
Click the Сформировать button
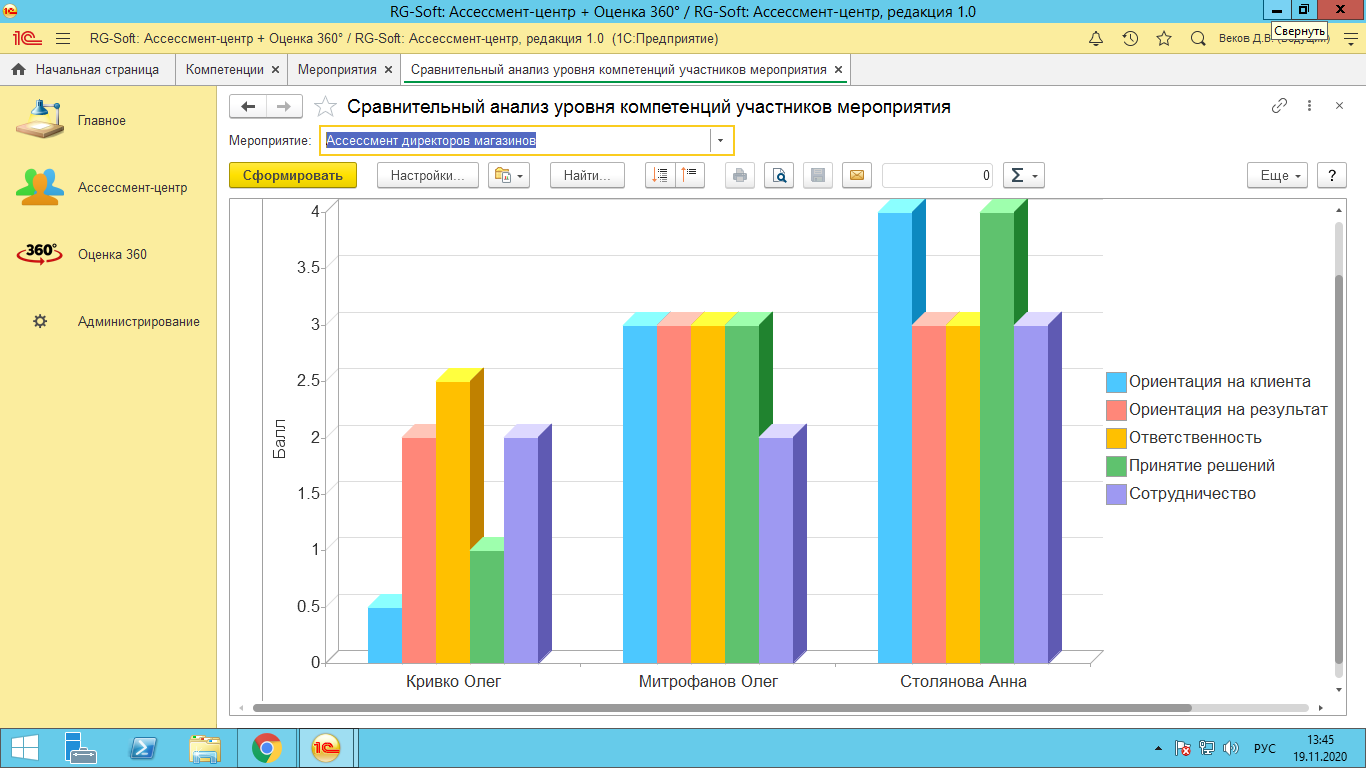[293, 175]
